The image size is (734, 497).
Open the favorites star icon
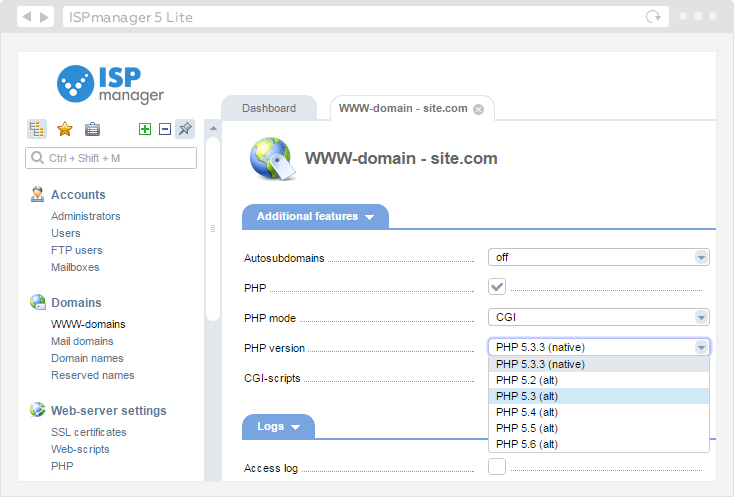coord(65,128)
